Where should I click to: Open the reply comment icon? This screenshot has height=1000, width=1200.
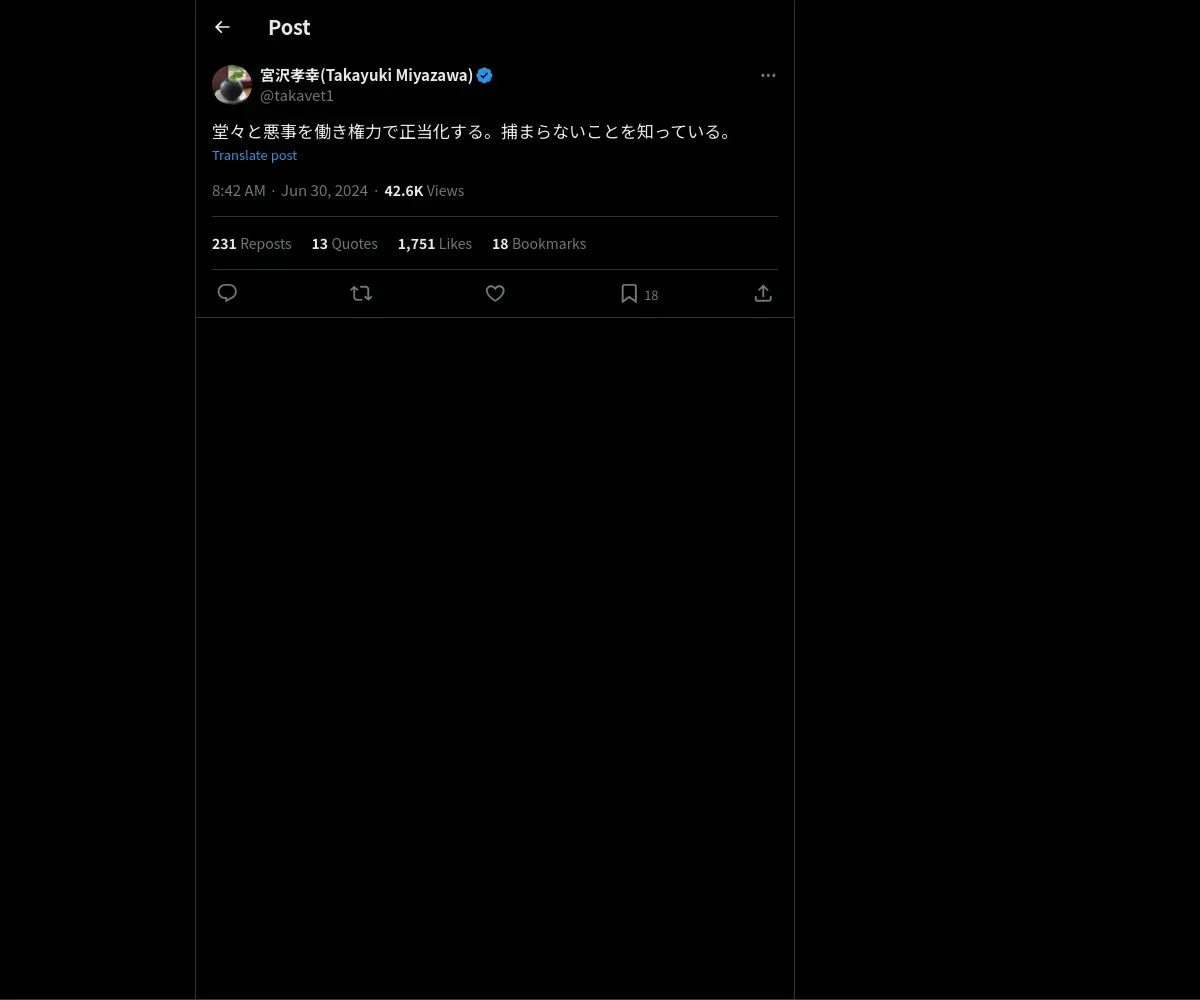click(227, 293)
